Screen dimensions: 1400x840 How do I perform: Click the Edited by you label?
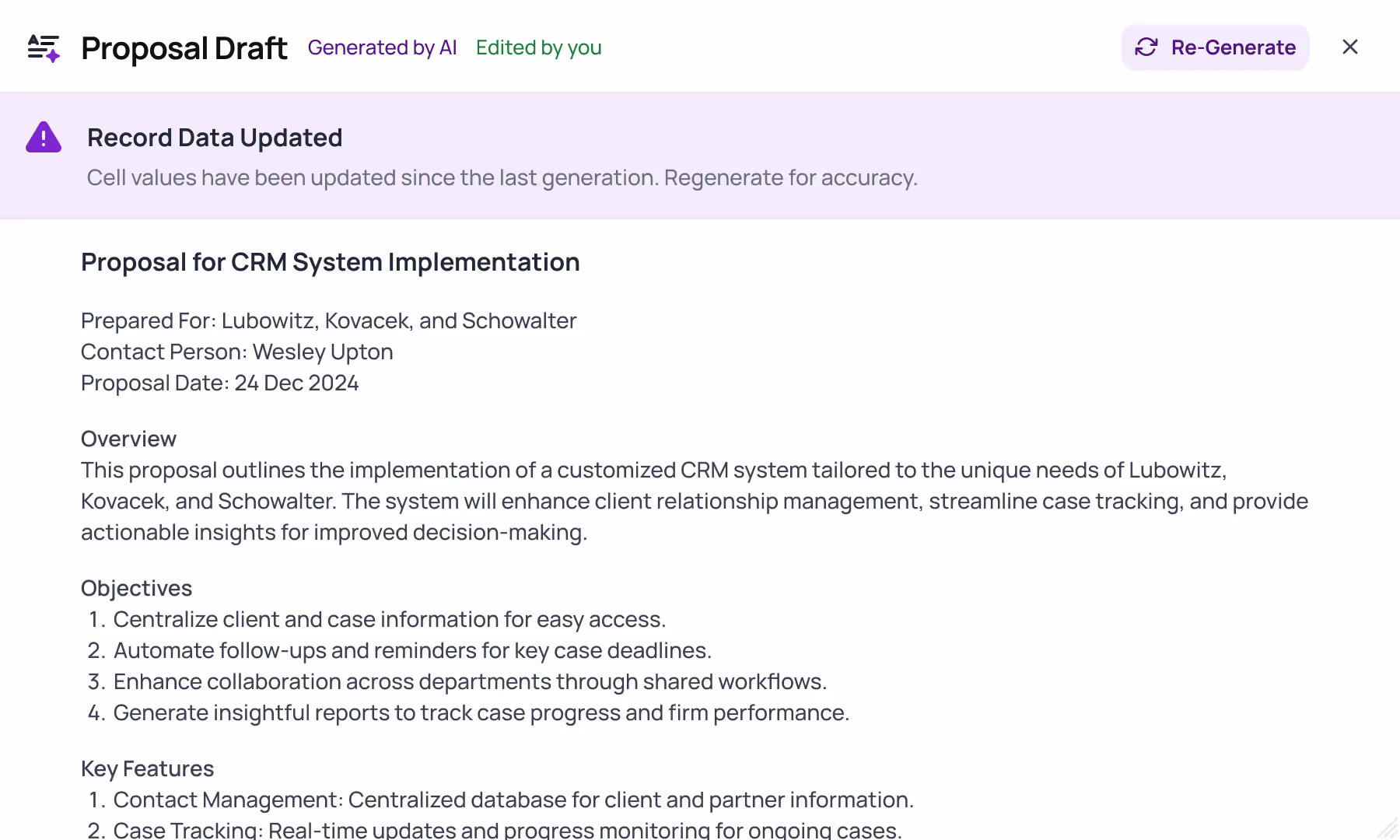click(x=538, y=47)
